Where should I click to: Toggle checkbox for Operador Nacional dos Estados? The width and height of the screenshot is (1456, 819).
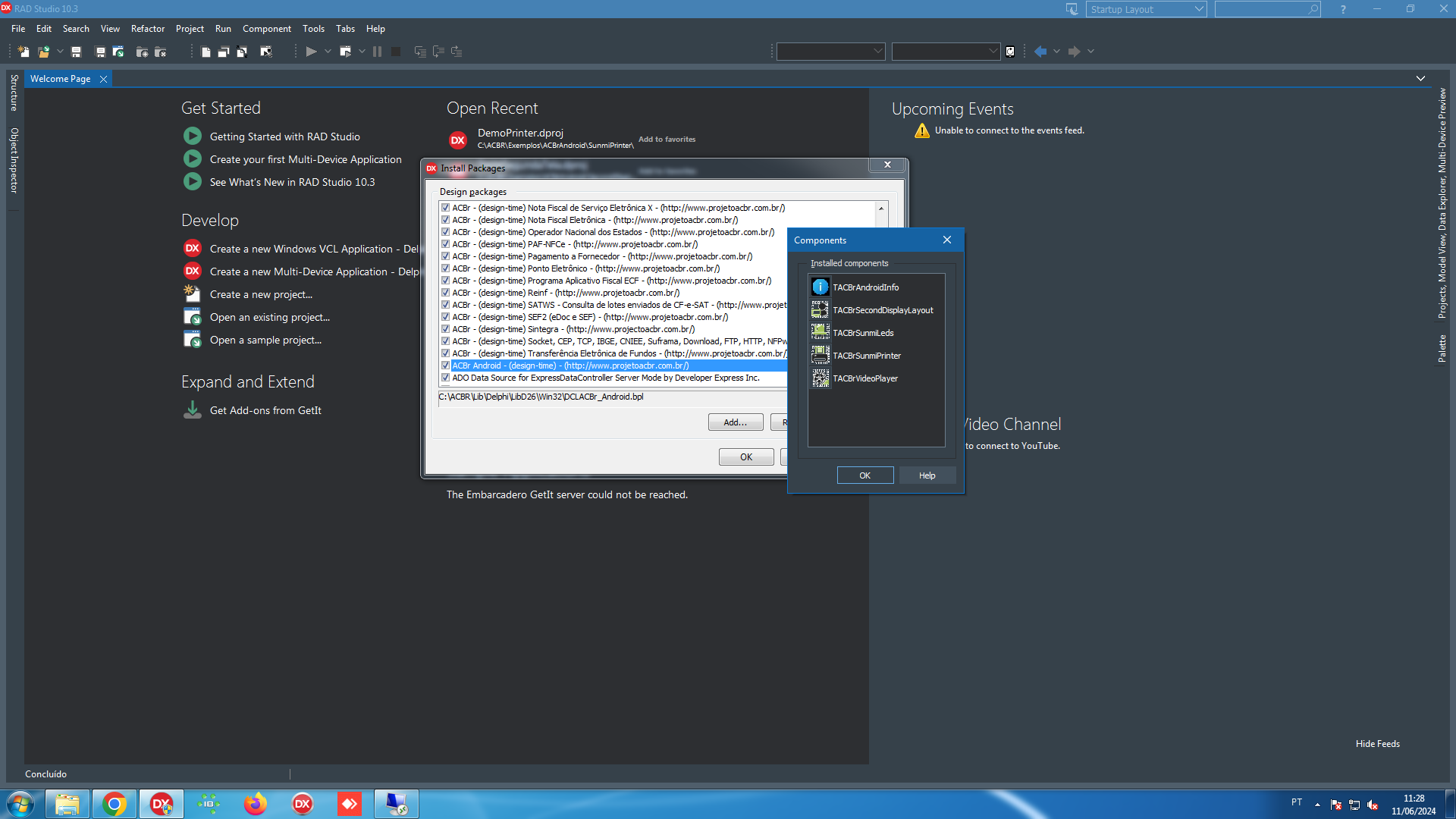point(446,232)
